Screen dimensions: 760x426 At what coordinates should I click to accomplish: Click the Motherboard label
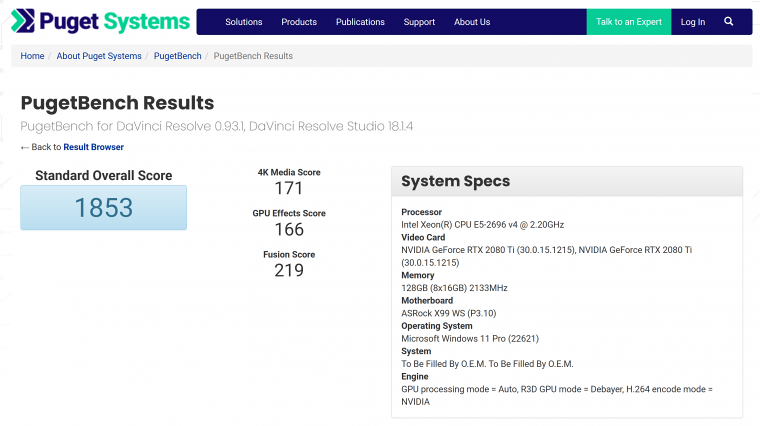click(x=427, y=300)
